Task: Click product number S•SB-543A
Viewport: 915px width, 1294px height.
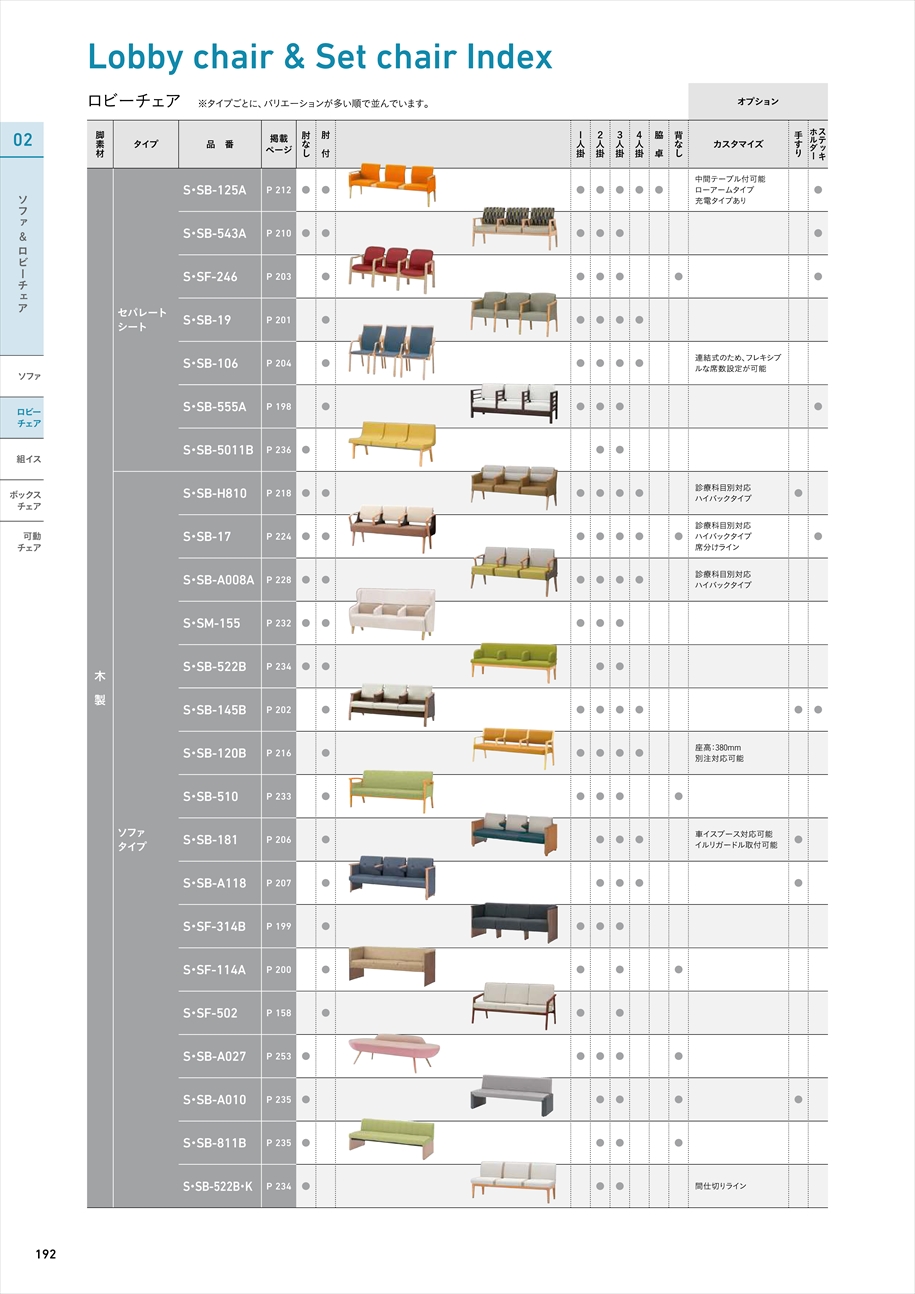Action: click(215, 233)
